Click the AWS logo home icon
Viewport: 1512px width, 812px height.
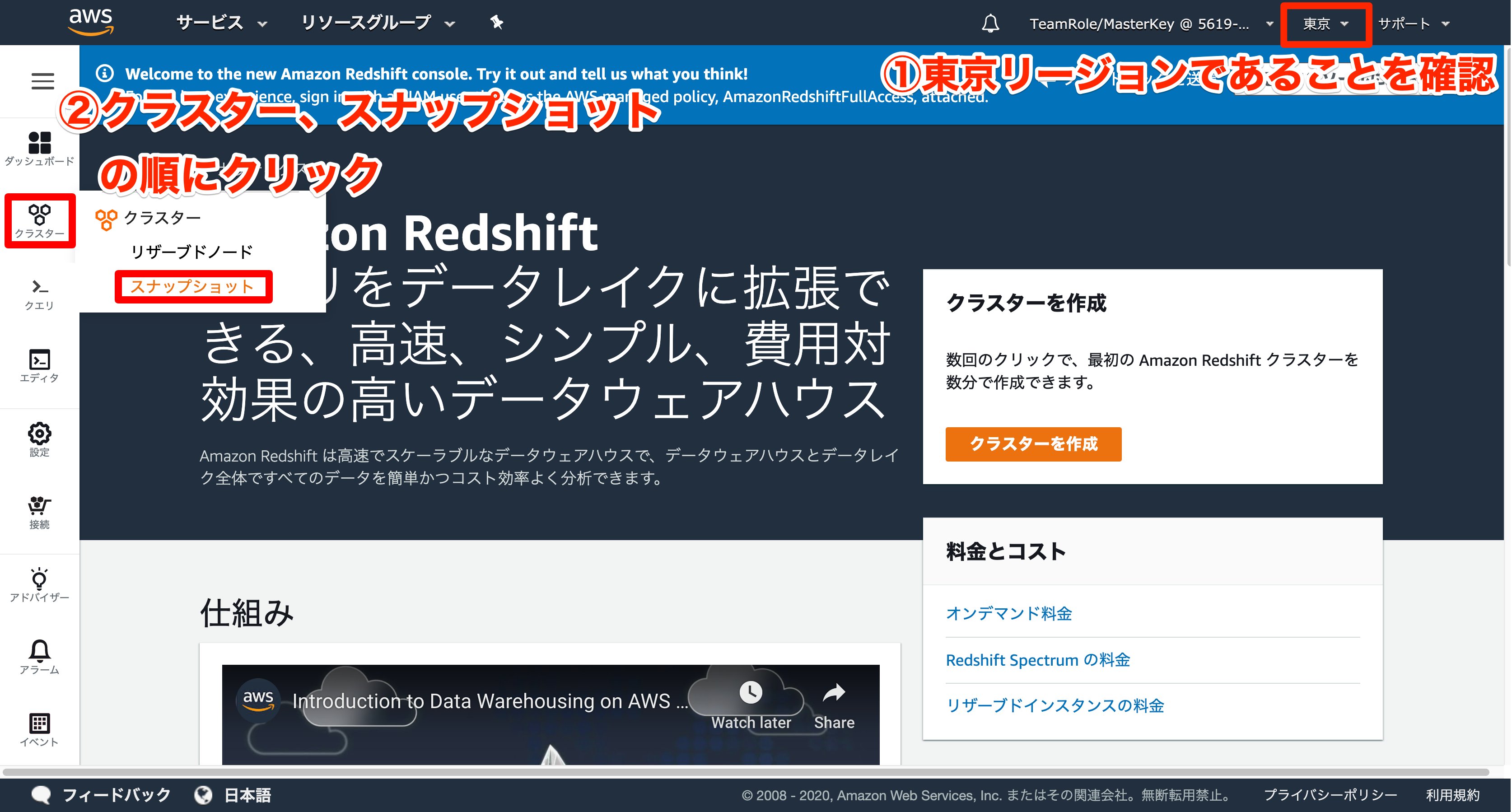[91, 22]
